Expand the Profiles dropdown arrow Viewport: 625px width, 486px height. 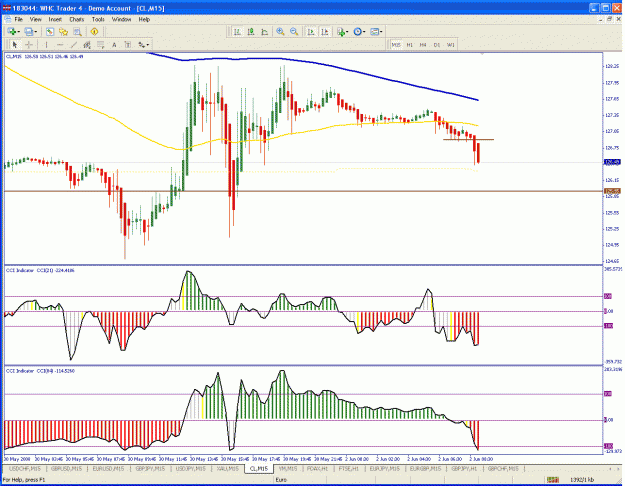coord(35,32)
